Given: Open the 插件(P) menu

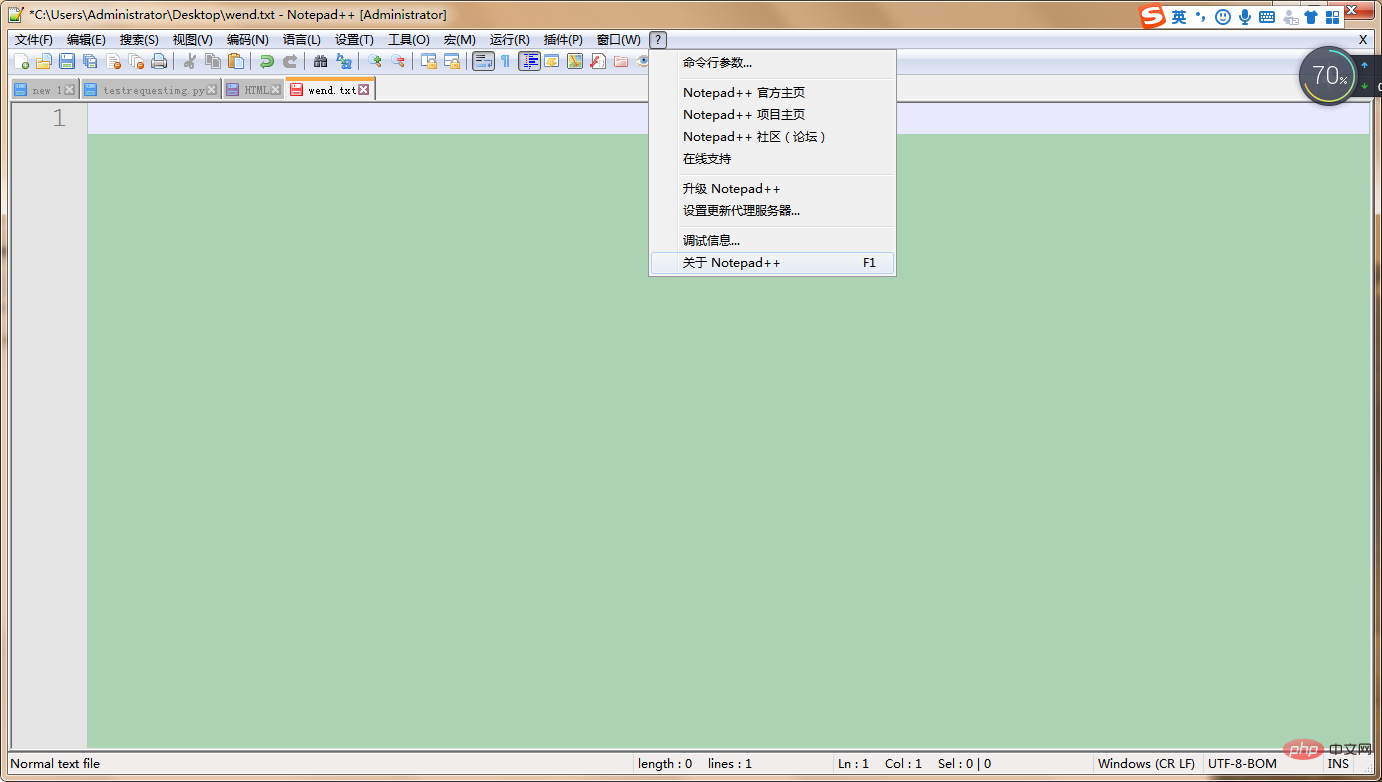Looking at the screenshot, I should pos(563,40).
